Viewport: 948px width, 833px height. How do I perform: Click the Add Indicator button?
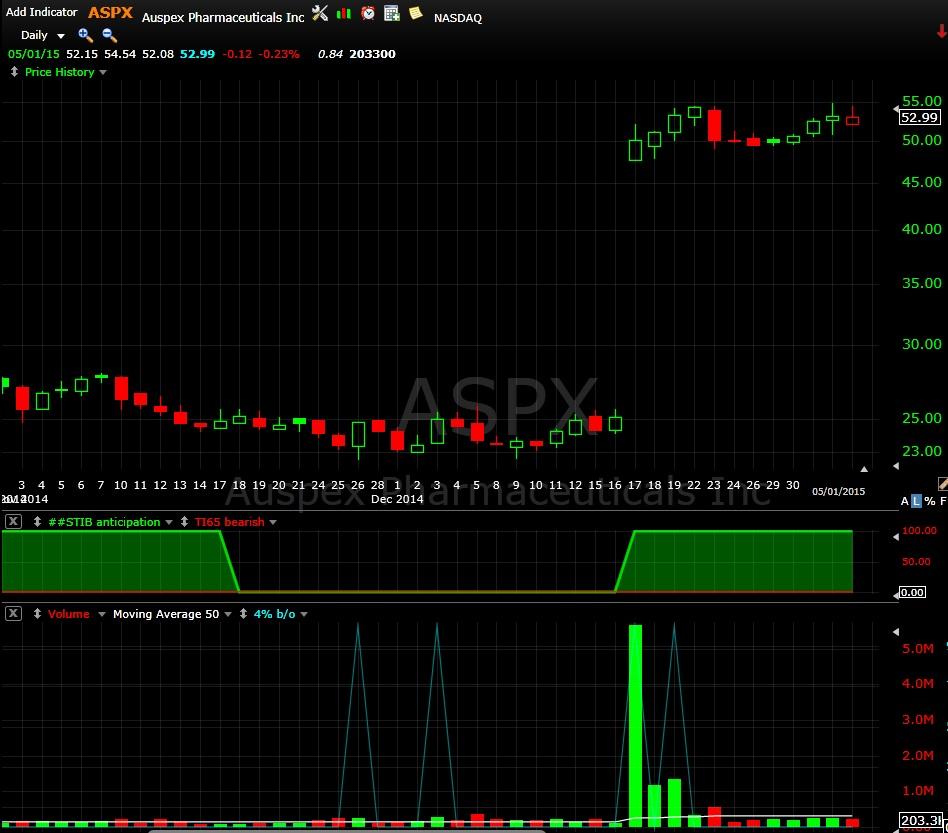(x=42, y=12)
